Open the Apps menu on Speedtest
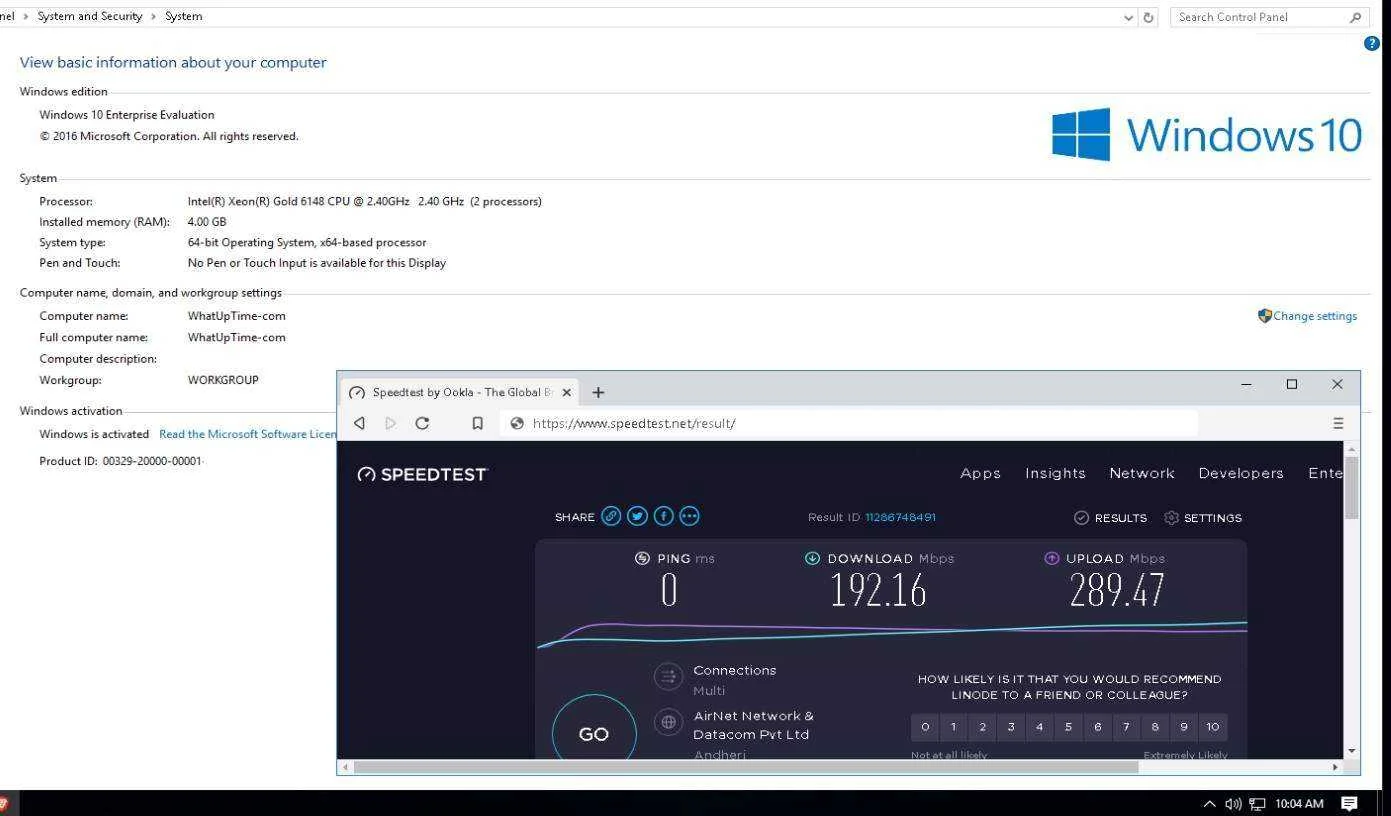Screen dimensions: 1391x816 [980, 473]
